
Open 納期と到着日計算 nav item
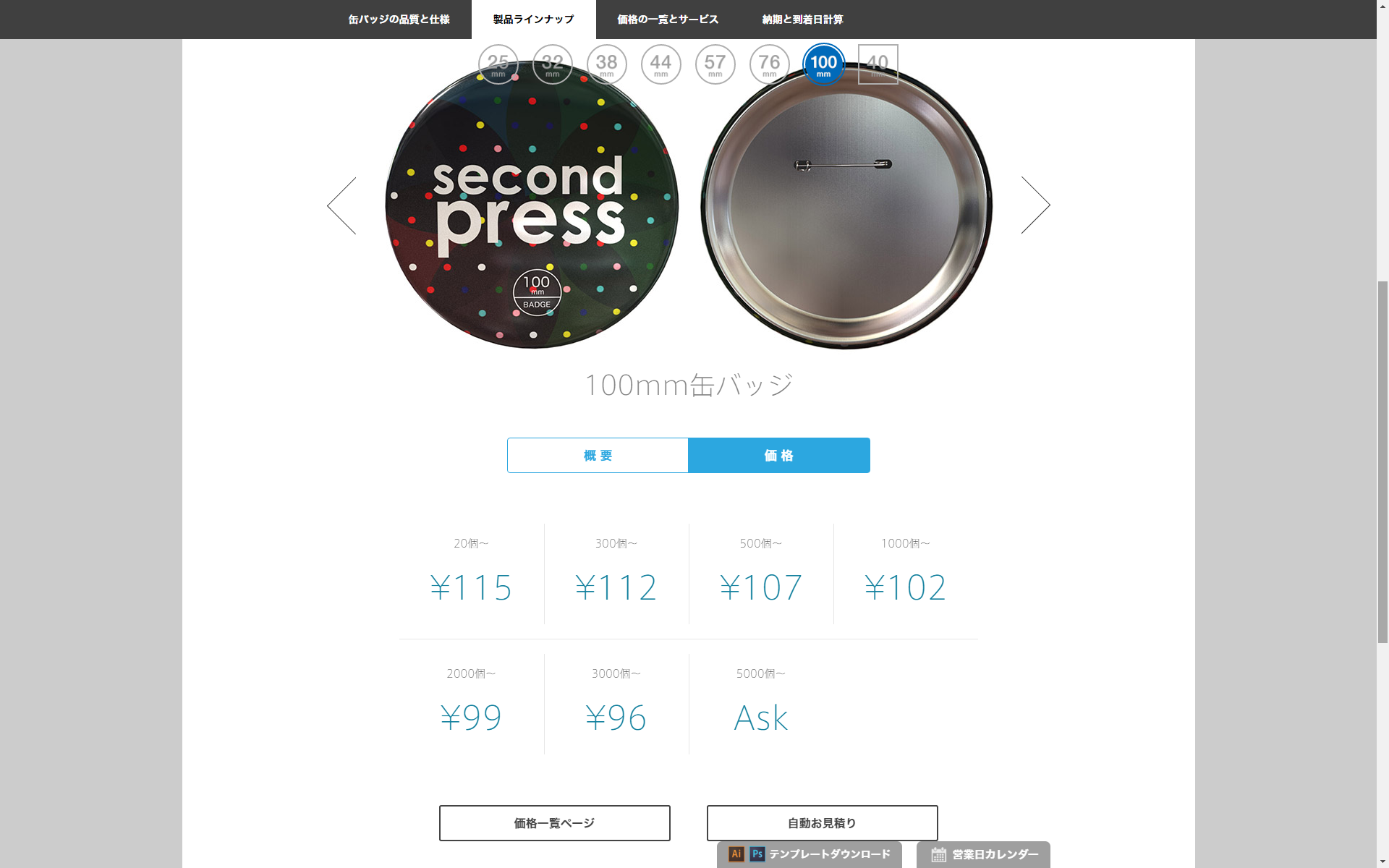click(803, 20)
